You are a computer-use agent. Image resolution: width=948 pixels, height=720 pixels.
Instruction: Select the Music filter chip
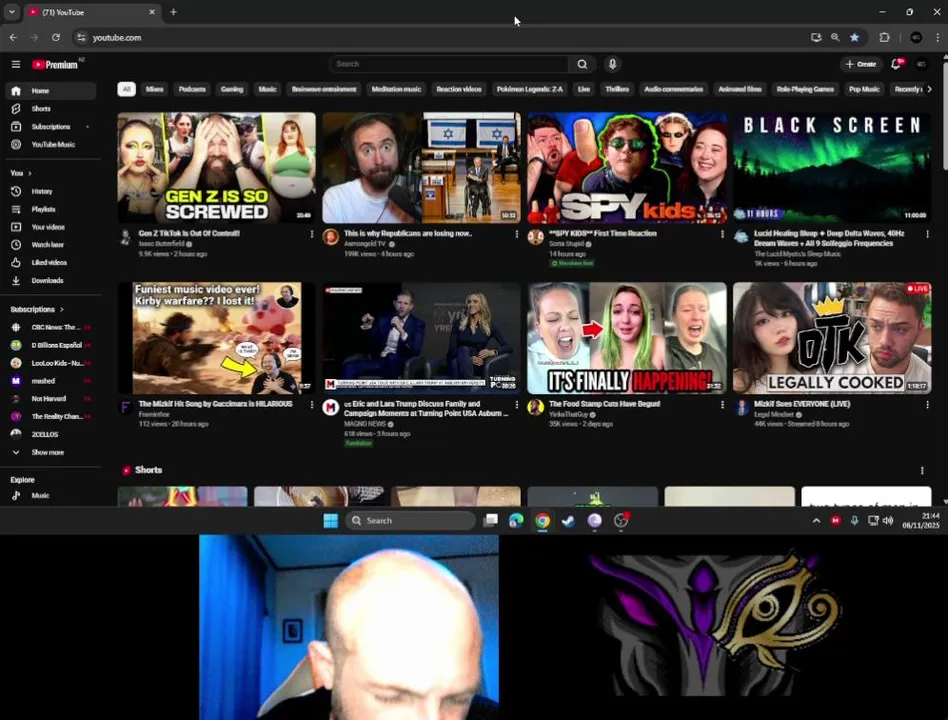point(267,89)
